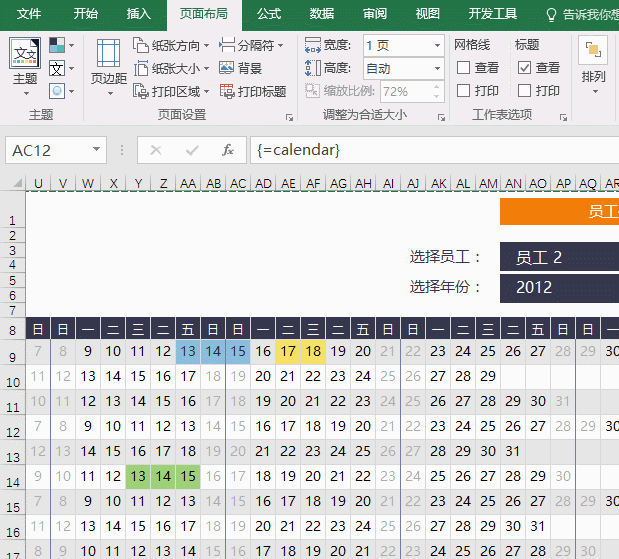The height and width of the screenshot is (559, 619).
Task: Click the formula confirm checkmark icon
Action: tap(192, 150)
